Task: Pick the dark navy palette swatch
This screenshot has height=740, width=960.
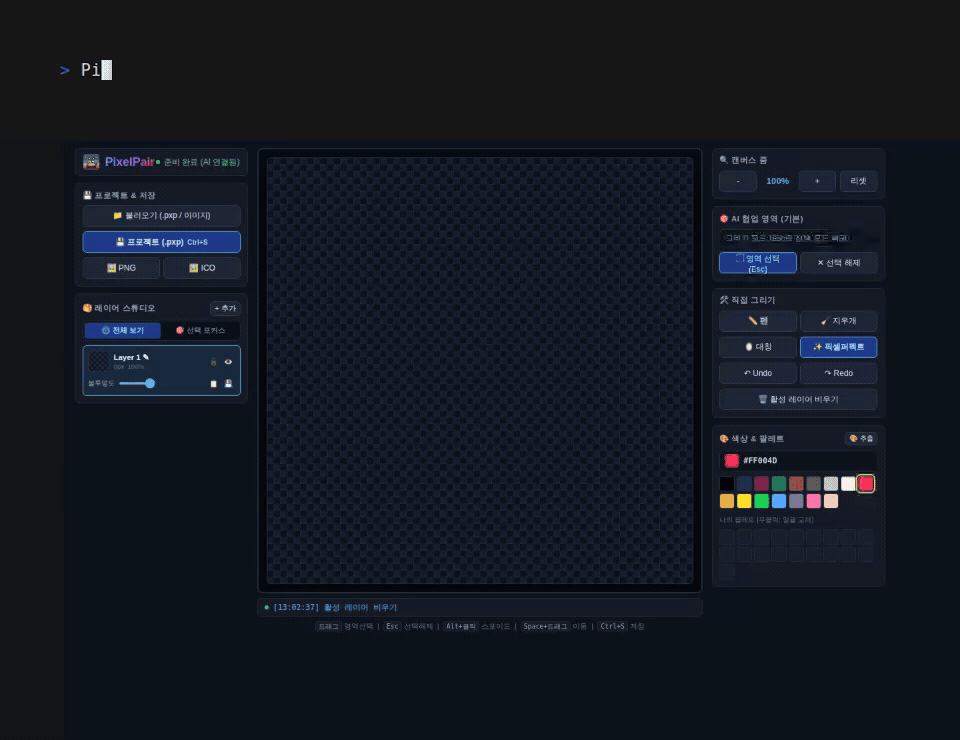Action: tap(744, 484)
